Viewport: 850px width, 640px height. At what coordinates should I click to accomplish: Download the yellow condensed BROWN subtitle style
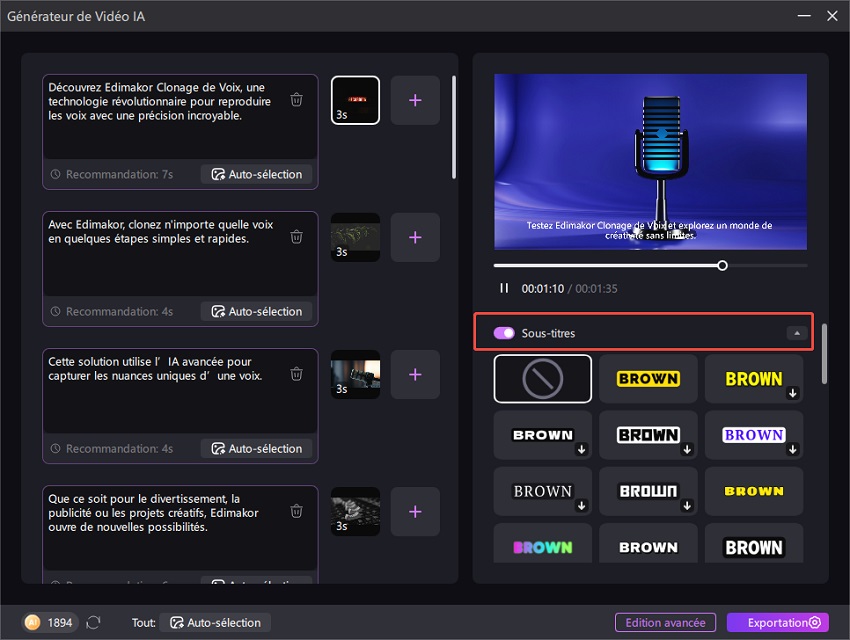click(793, 393)
